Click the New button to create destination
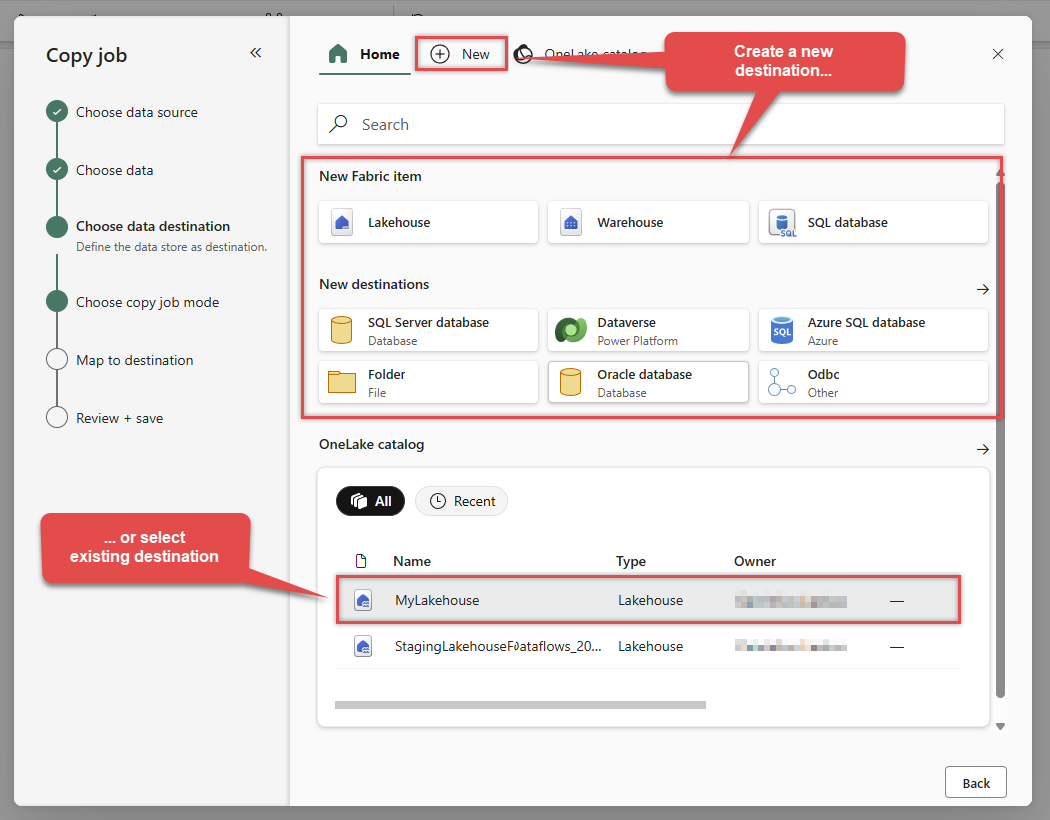Viewport: 1050px width, 820px height. point(461,54)
